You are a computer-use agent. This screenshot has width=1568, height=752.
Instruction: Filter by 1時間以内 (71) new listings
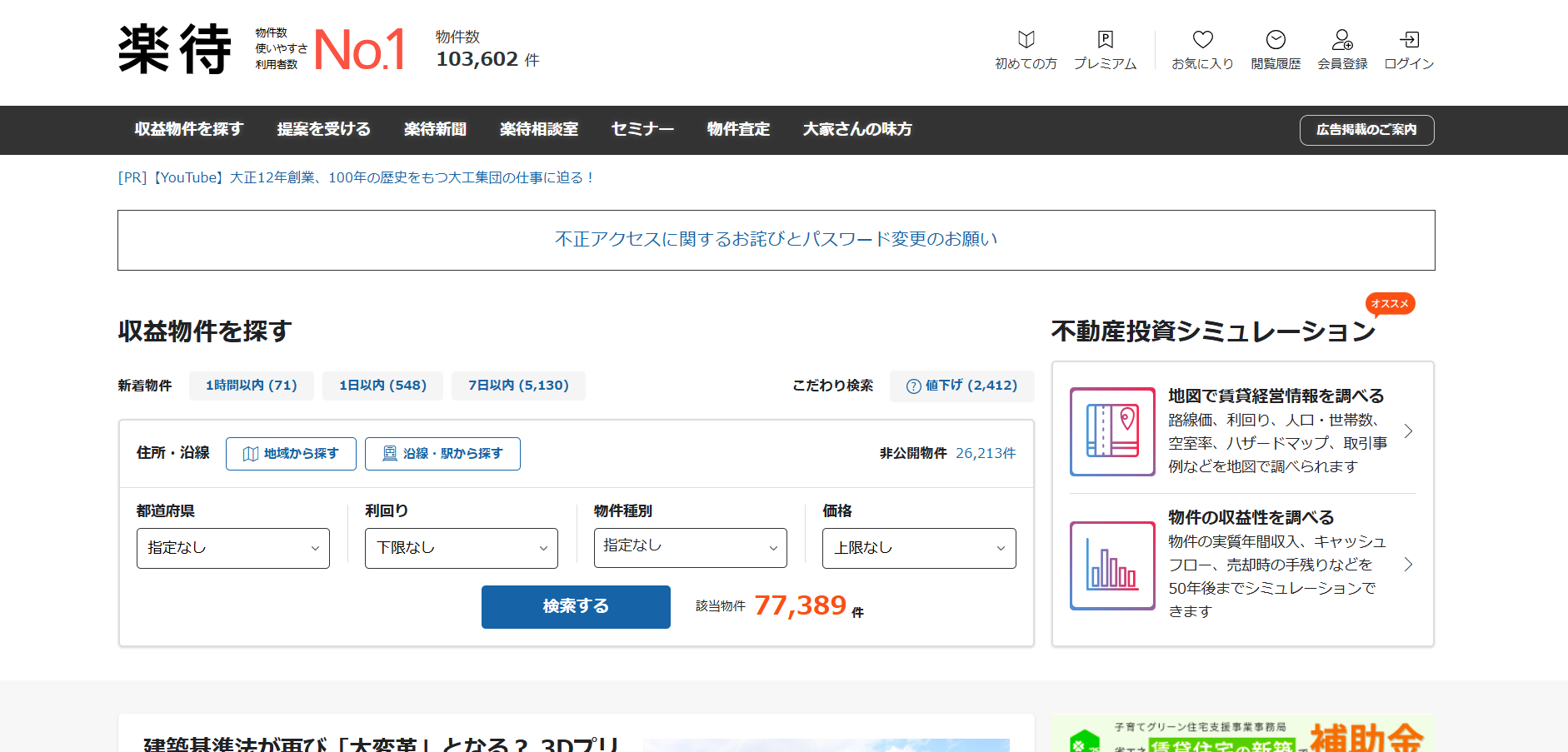coord(252,386)
